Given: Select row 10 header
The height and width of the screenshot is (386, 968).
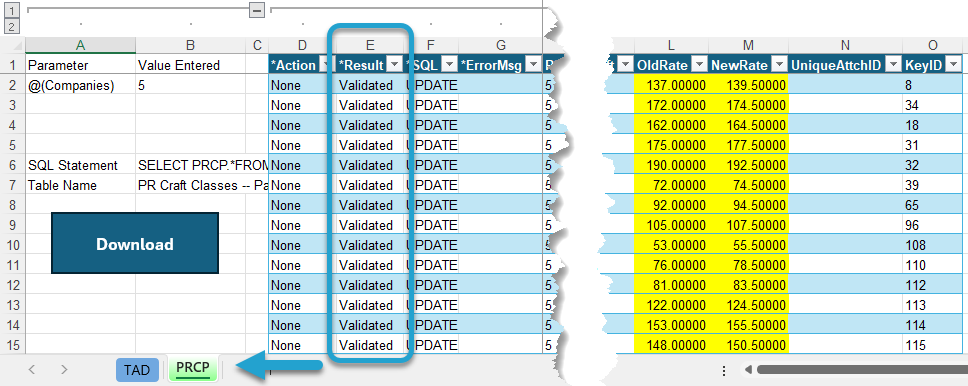Looking at the screenshot, I should (x=12, y=245).
